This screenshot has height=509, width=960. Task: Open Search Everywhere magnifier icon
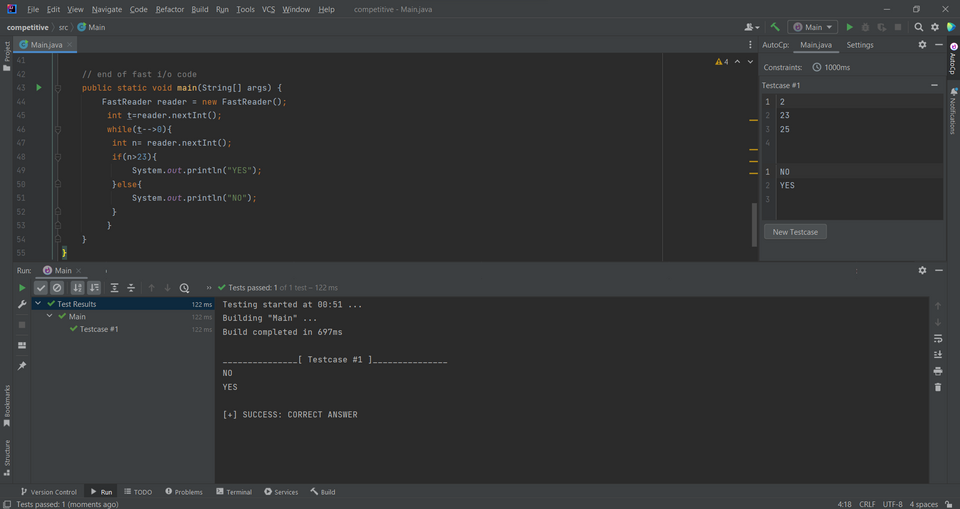(x=919, y=27)
